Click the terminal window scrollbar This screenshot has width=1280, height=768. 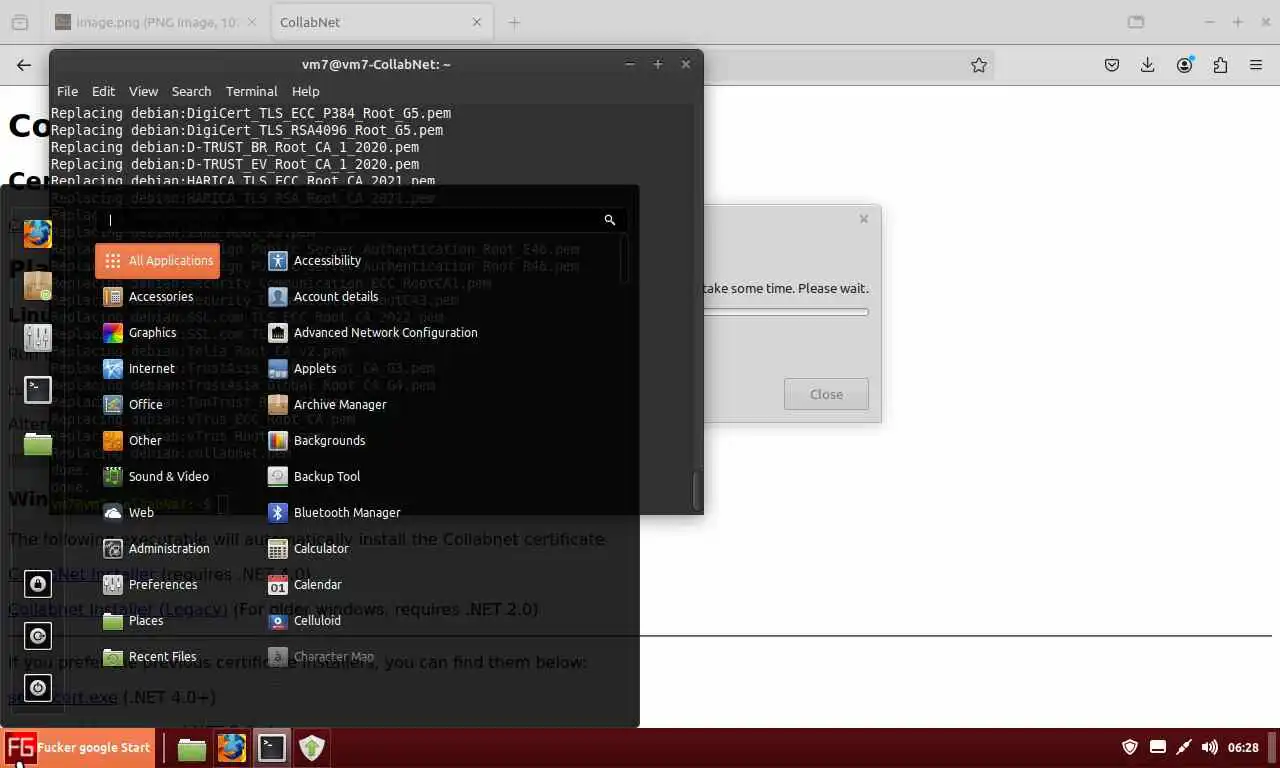pyautogui.click(x=697, y=490)
